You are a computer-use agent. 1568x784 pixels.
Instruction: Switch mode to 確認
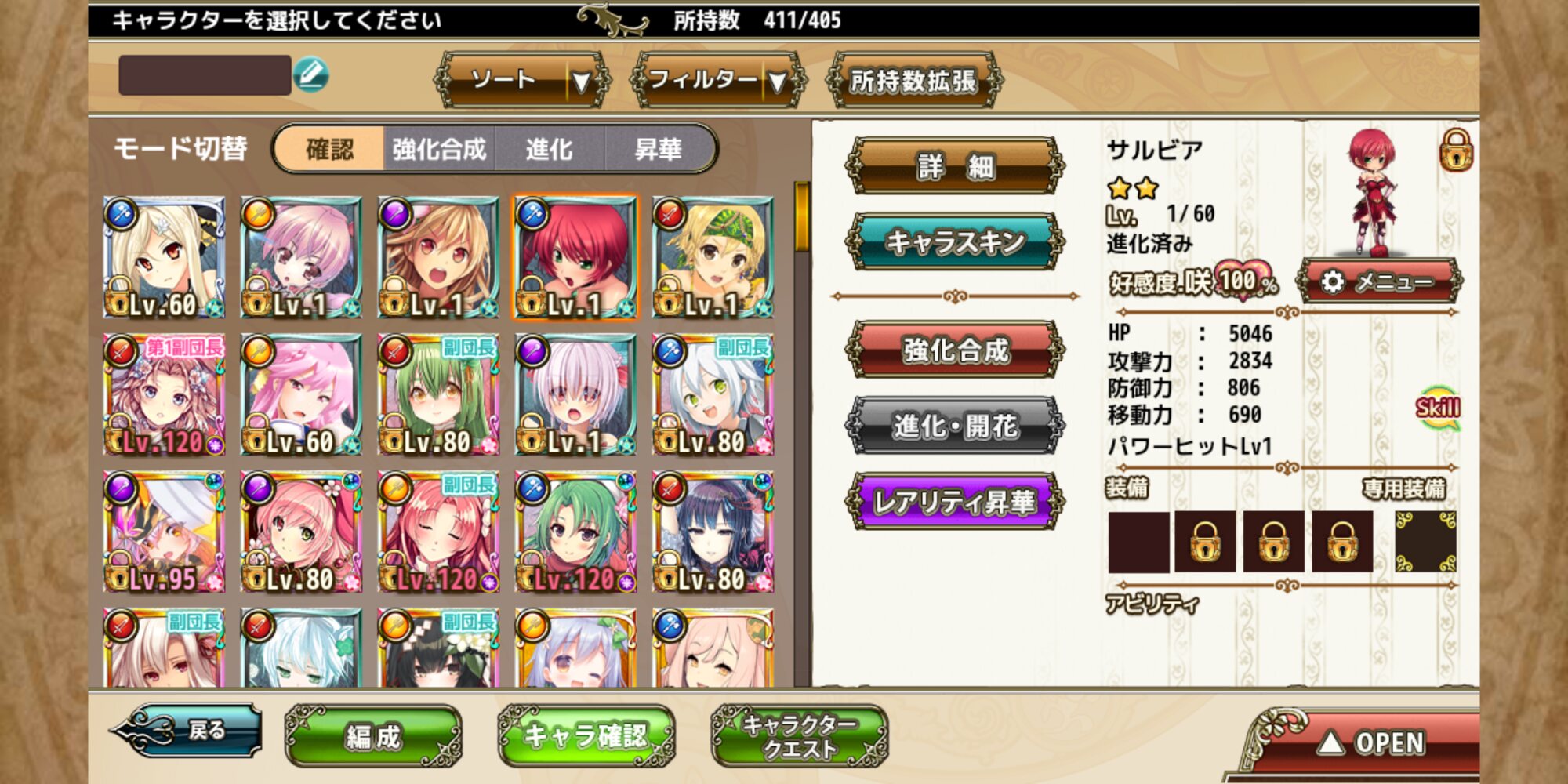[329, 149]
